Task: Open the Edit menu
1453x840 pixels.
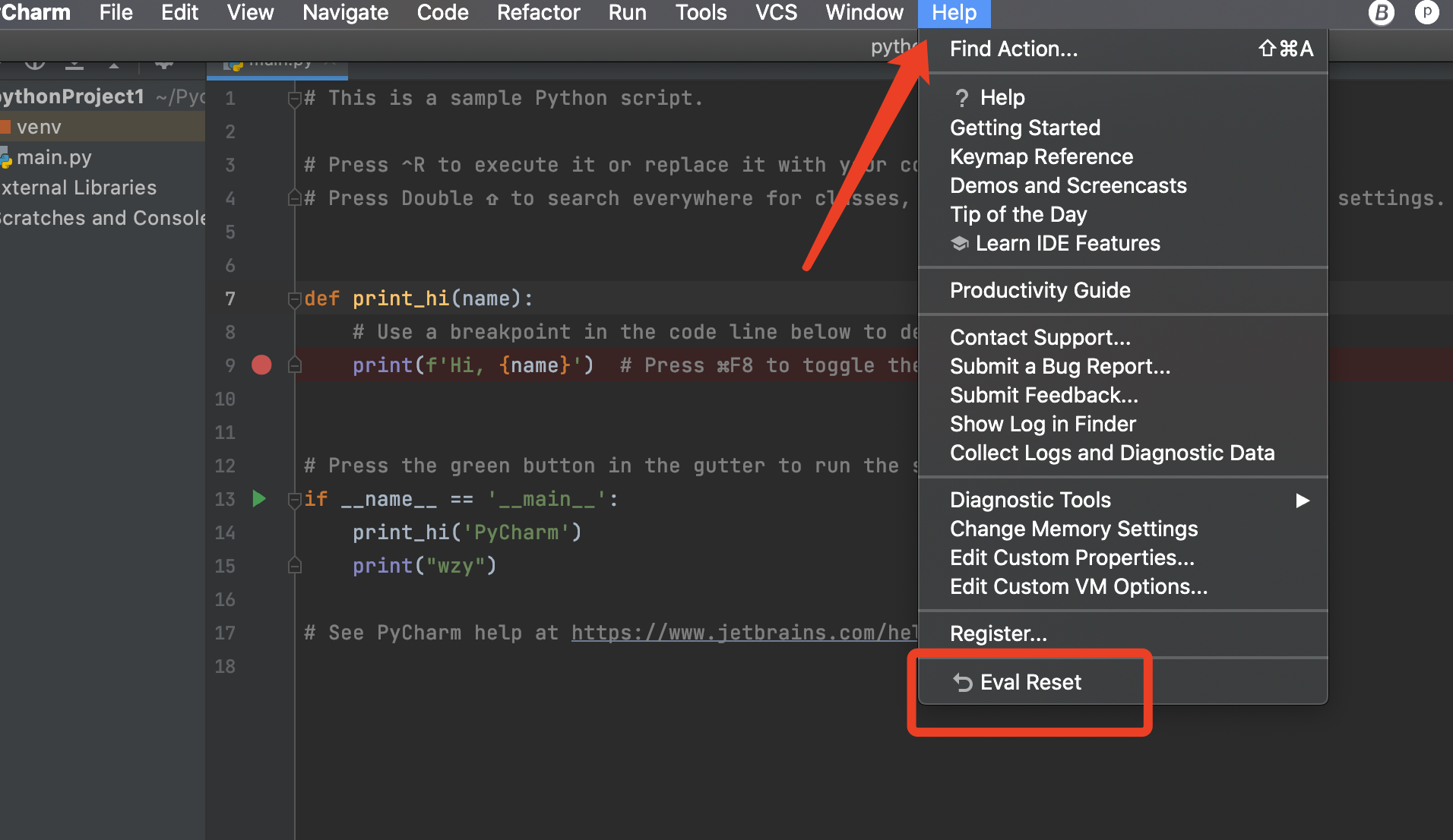Action: coord(179,13)
